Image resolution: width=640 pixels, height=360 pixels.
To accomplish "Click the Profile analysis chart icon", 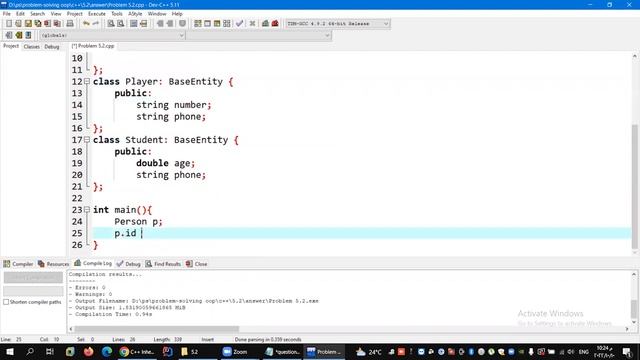I will [x=265, y=24].
